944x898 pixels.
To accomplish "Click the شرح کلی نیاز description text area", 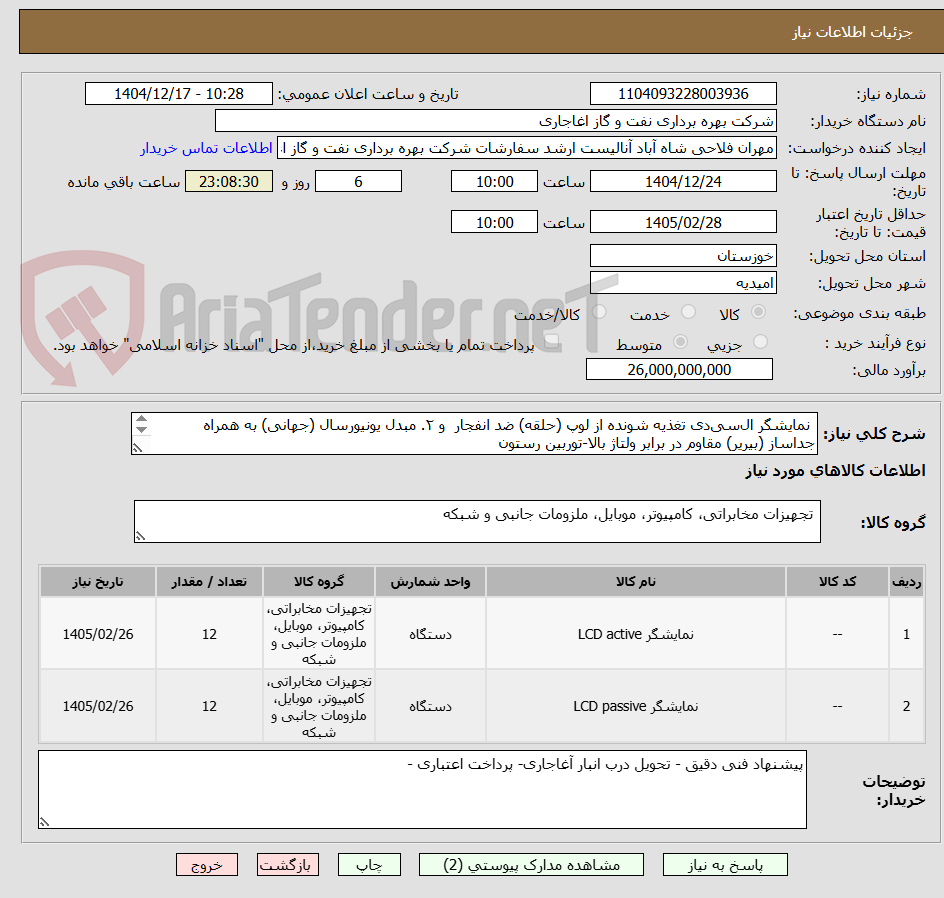I will click(474, 433).
